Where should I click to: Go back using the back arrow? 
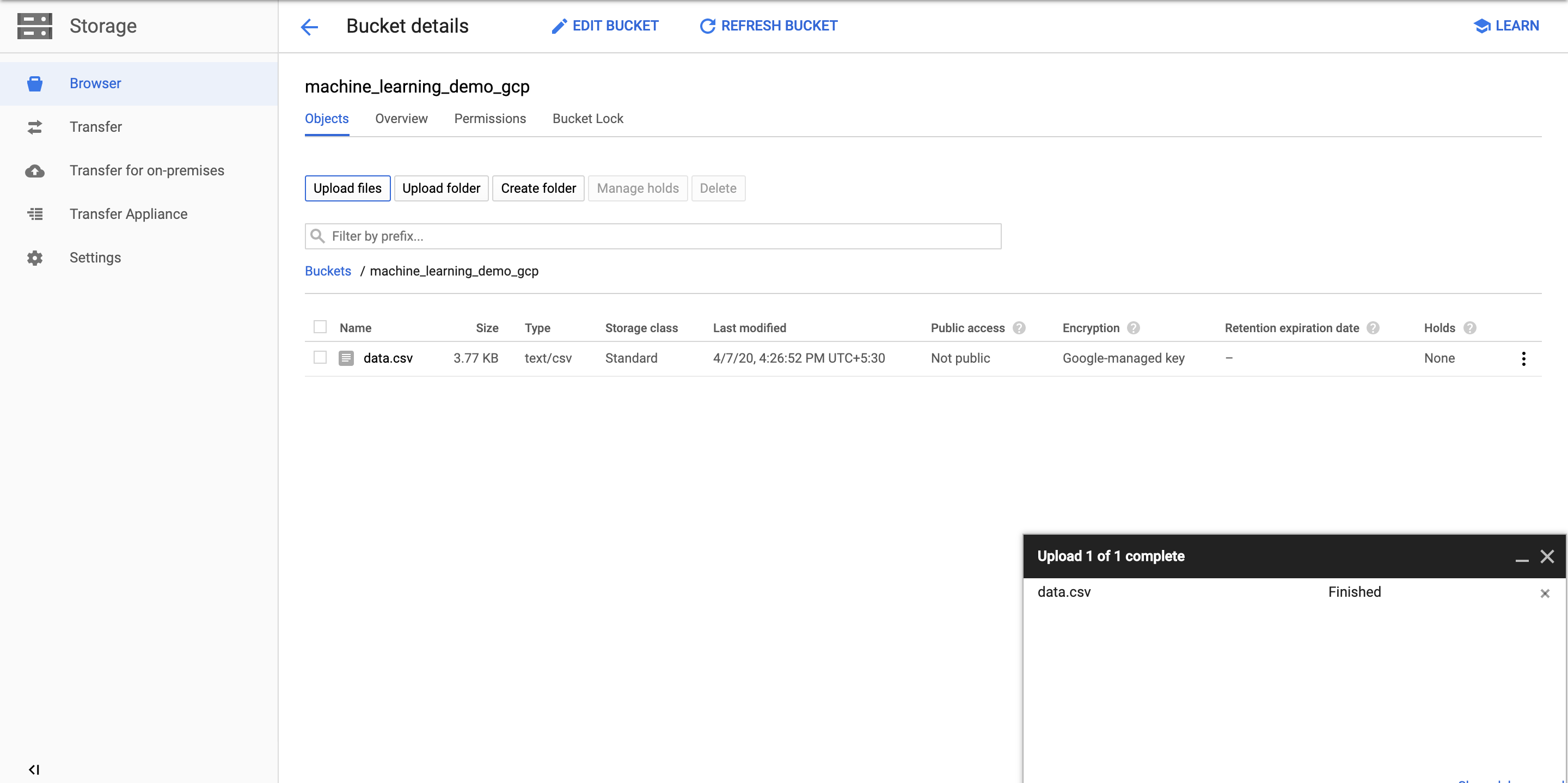309,27
